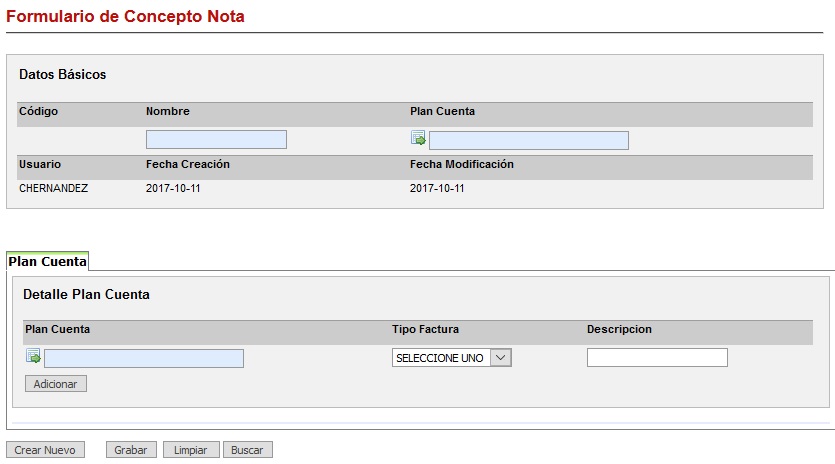Image resolution: width=835 pixels, height=464 pixels.
Task: Click the Fecha Modificación date value
Action: (437, 188)
